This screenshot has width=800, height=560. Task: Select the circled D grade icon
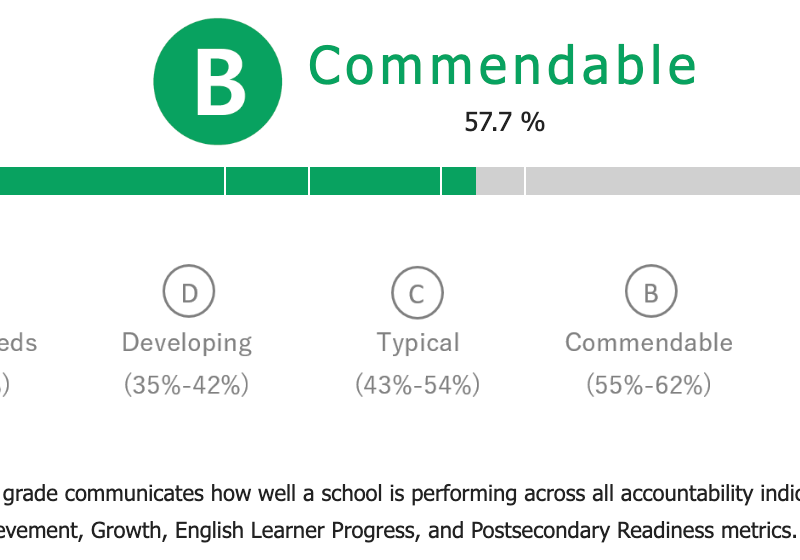click(x=189, y=291)
